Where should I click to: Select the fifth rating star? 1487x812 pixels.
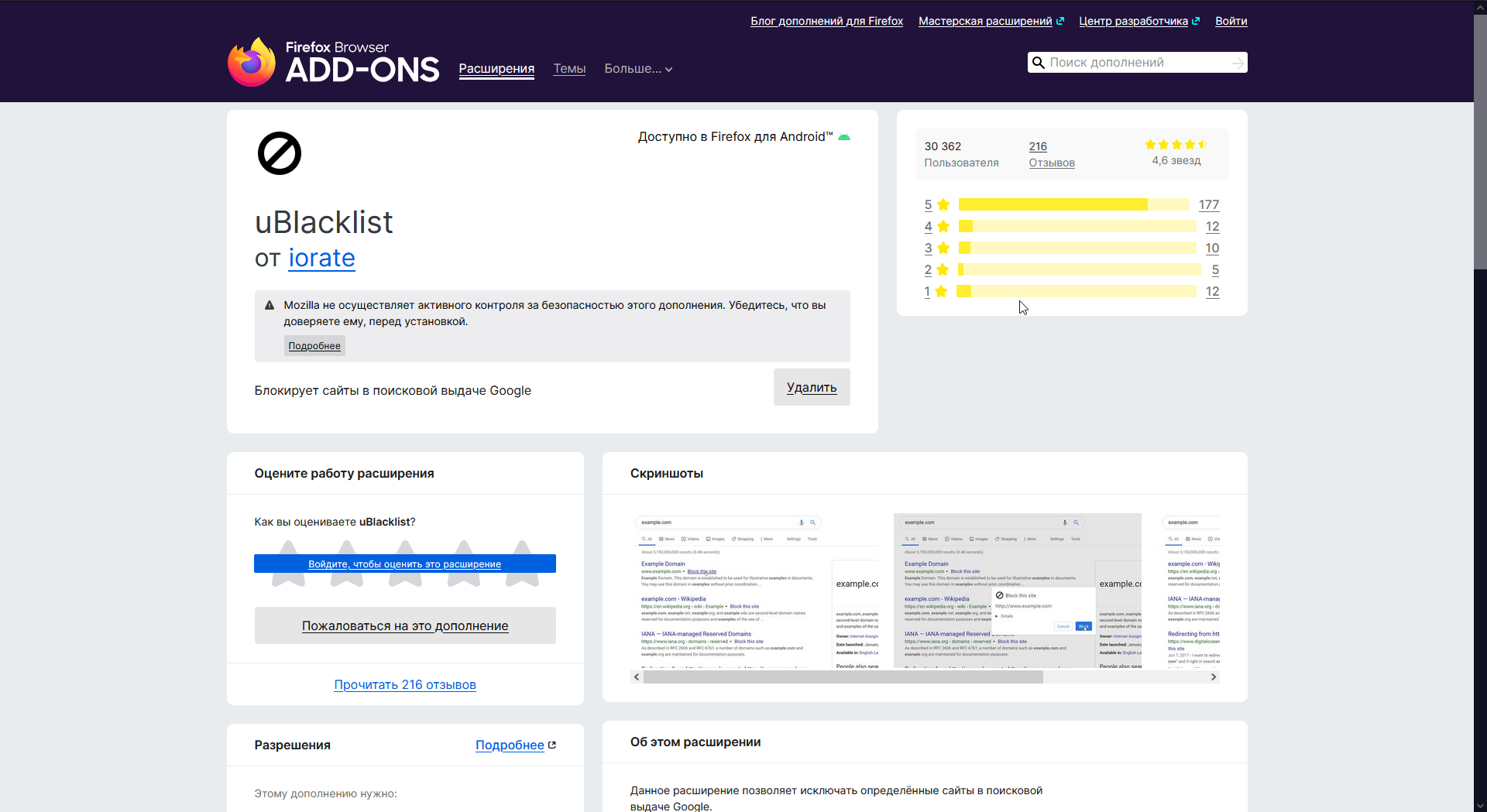pyautogui.click(x=522, y=564)
